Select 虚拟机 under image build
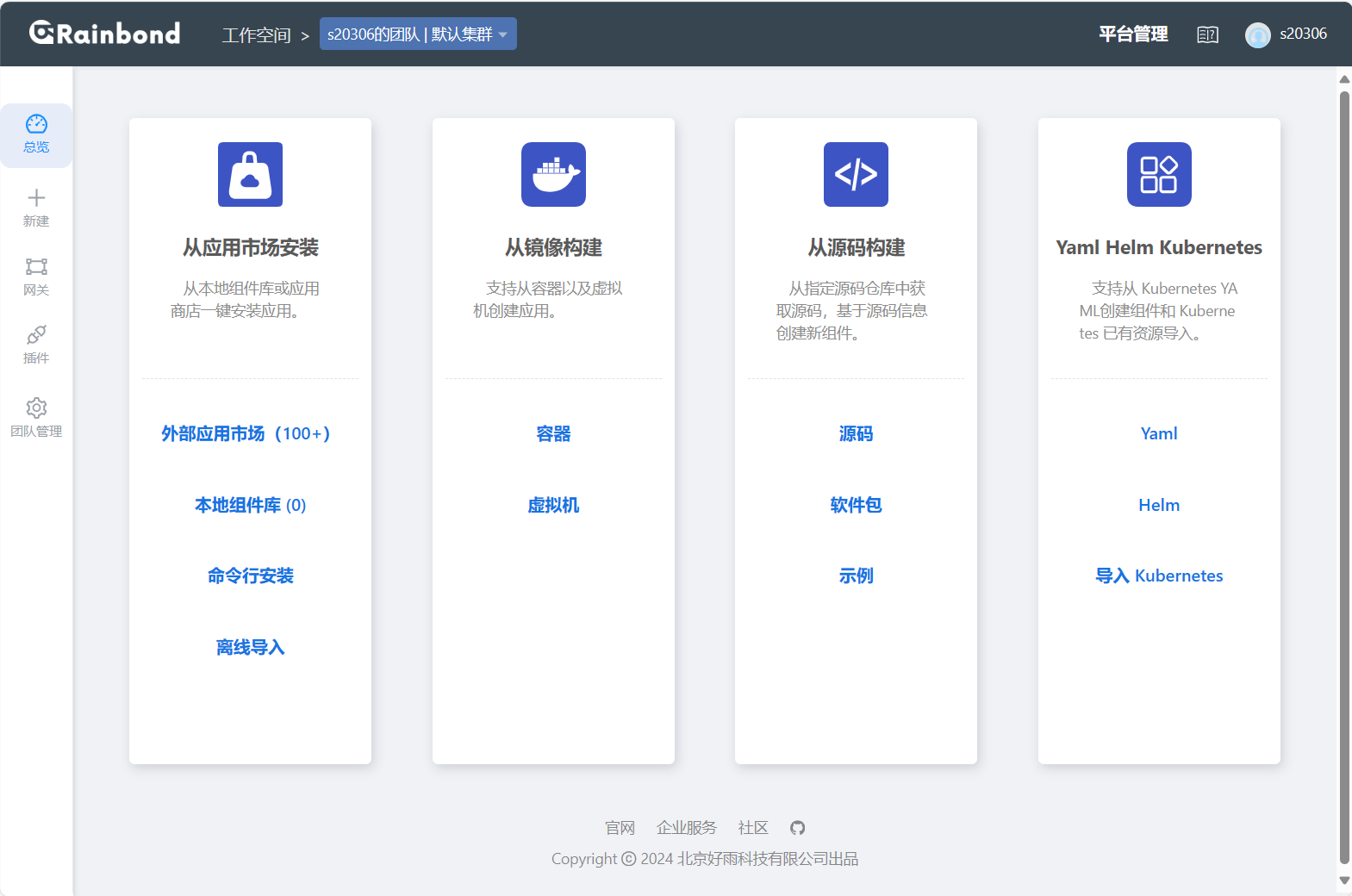Screen dimensions: 1352x896 [553, 505]
